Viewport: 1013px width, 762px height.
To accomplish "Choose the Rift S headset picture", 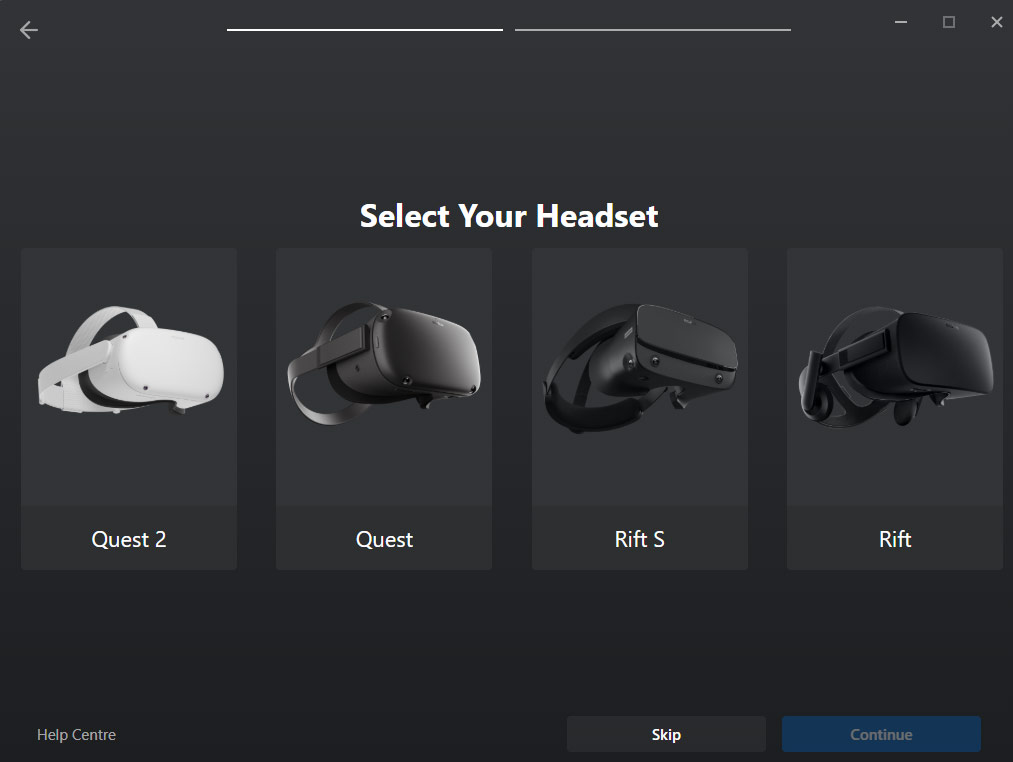I will [x=640, y=368].
